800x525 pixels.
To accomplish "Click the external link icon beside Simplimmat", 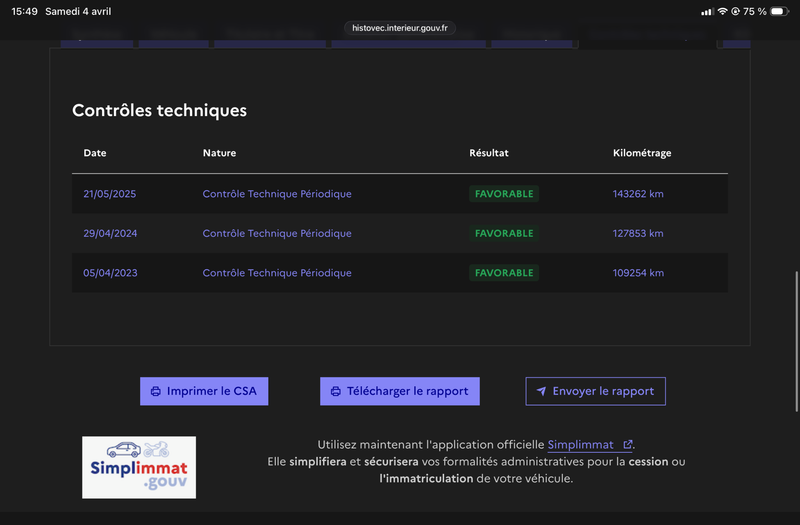I will [x=627, y=445].
